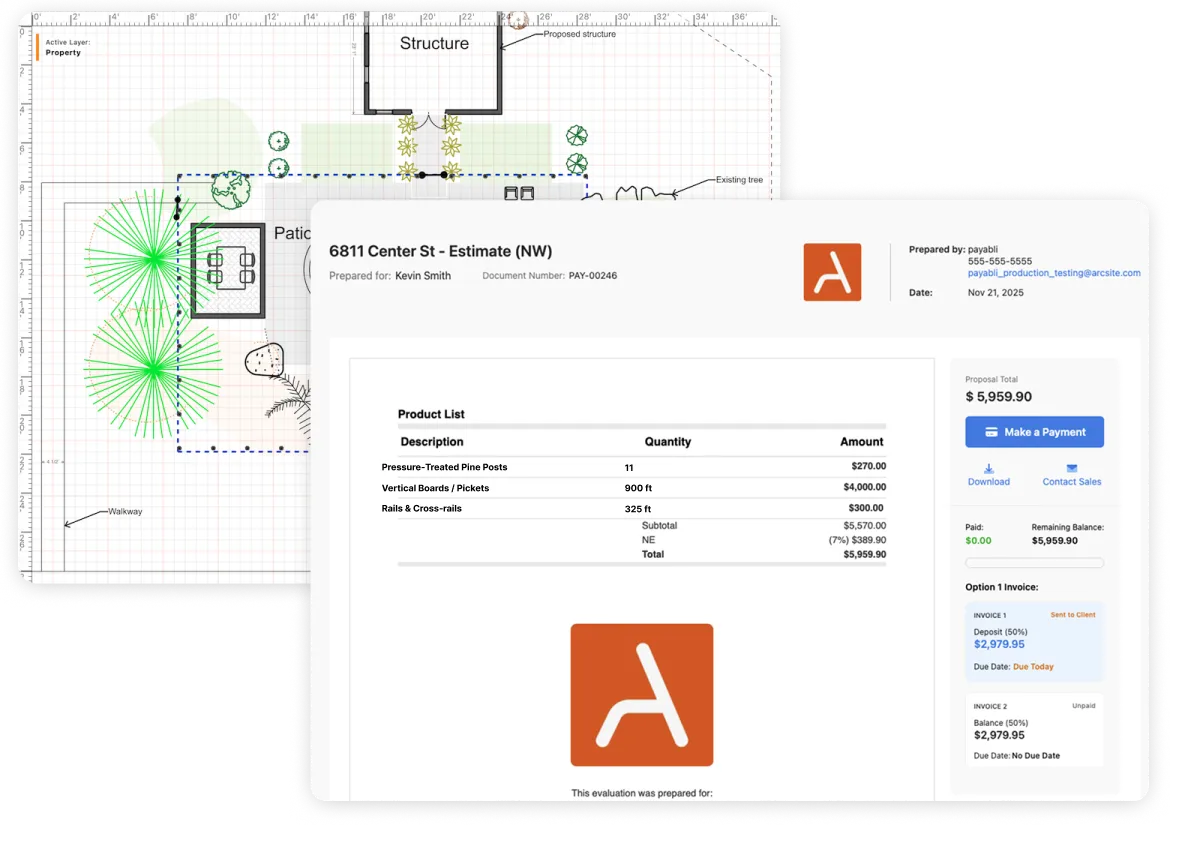Click the Remaining Balance $5,959.90 value

[x=1055, y=541]
